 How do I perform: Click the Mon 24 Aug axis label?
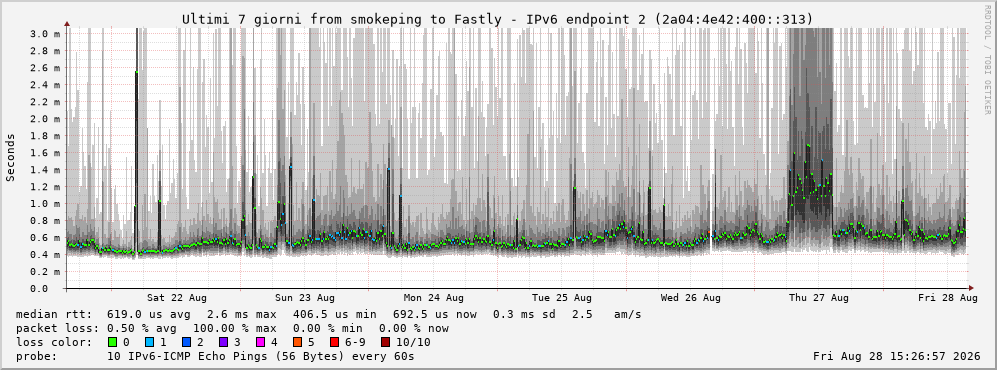click(x=434, y=298)
